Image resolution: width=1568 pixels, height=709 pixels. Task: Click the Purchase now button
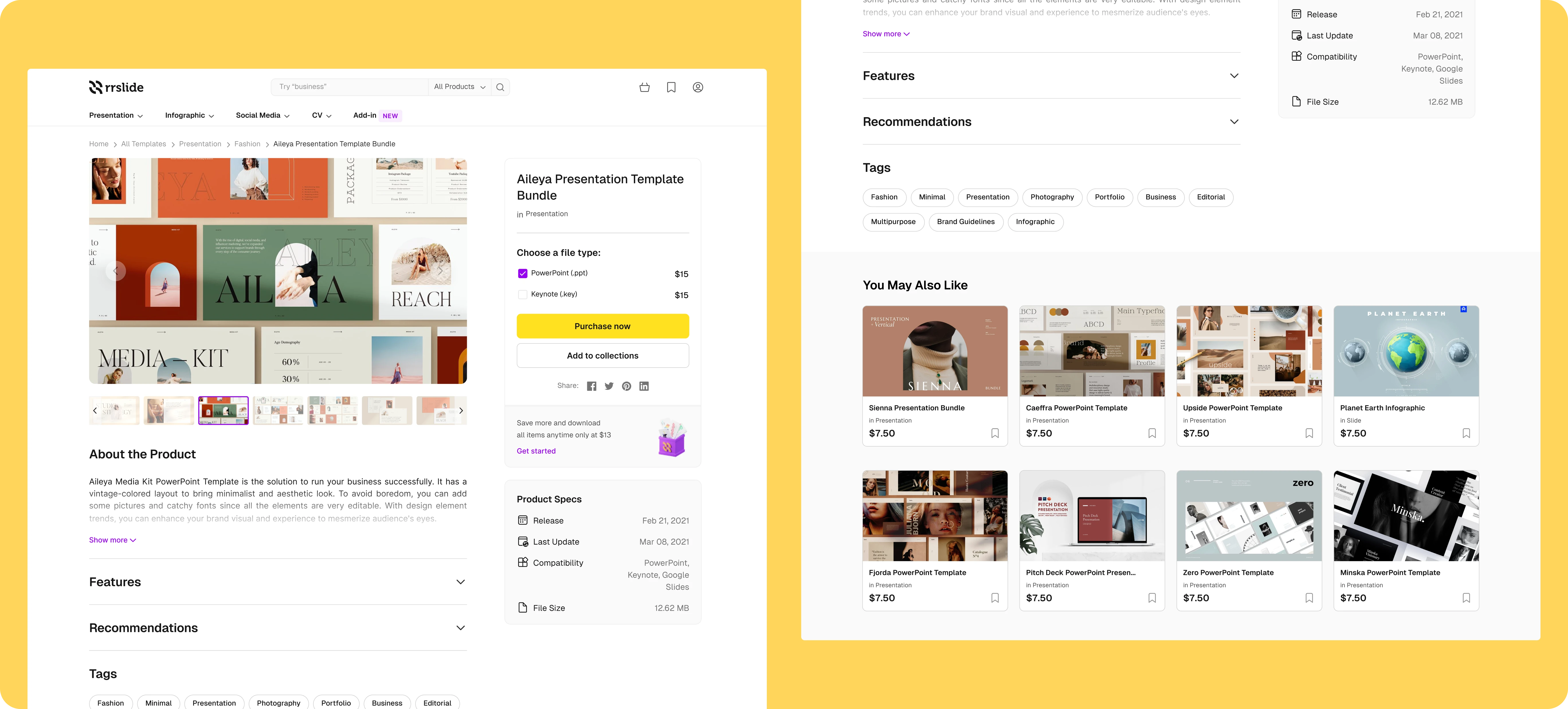tap(602, 326)
